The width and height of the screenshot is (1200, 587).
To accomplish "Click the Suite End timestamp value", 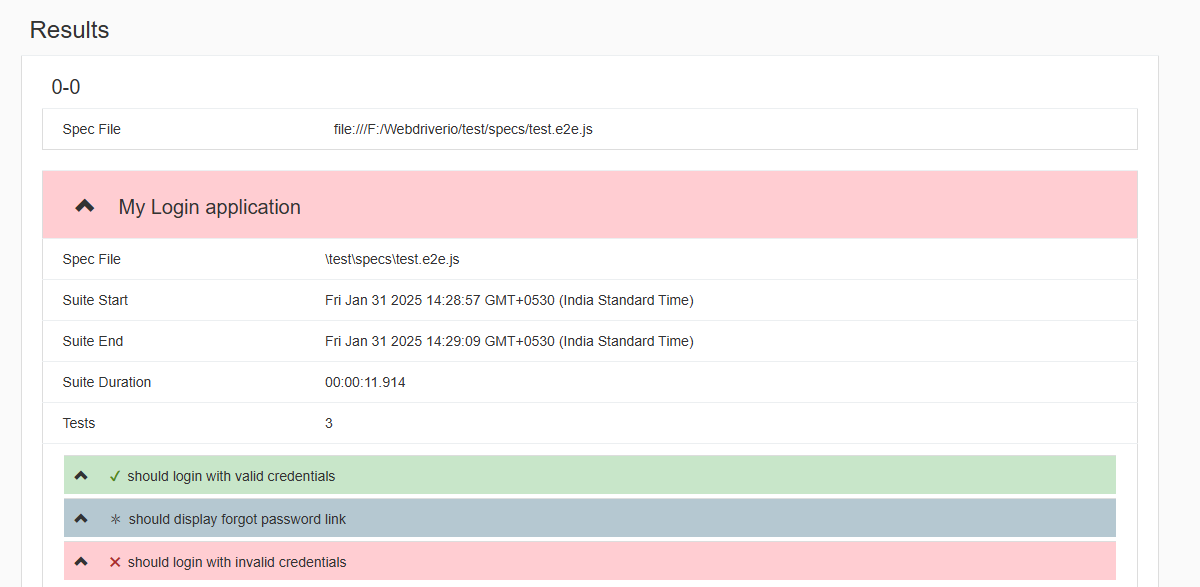I will point(509,341).
